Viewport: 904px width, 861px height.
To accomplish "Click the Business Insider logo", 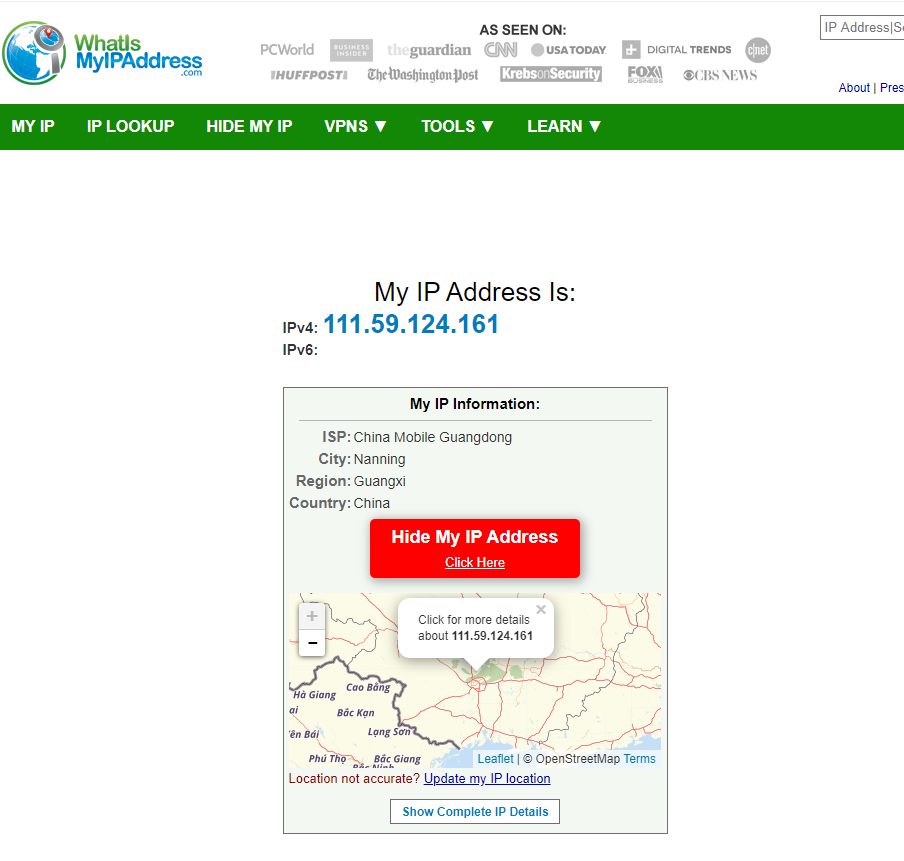I will pos(351,50).
